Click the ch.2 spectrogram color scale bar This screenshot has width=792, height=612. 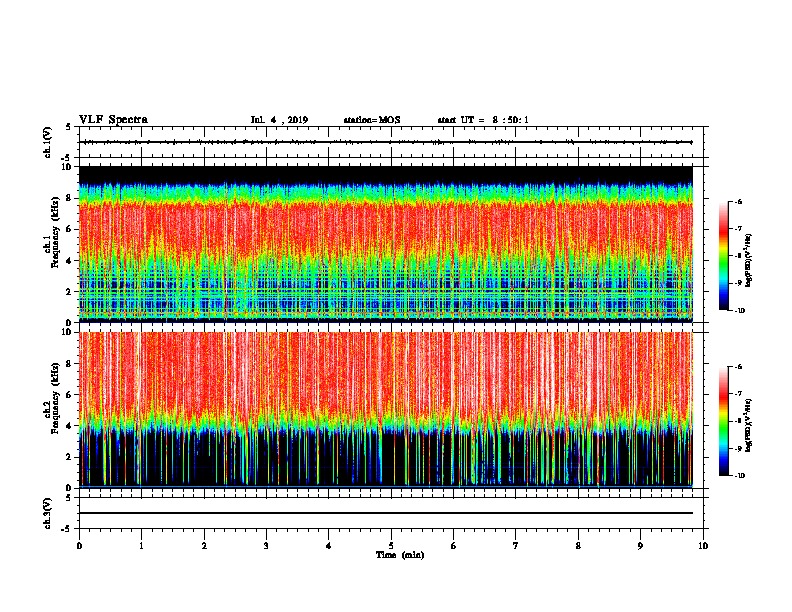click(723, 421)
